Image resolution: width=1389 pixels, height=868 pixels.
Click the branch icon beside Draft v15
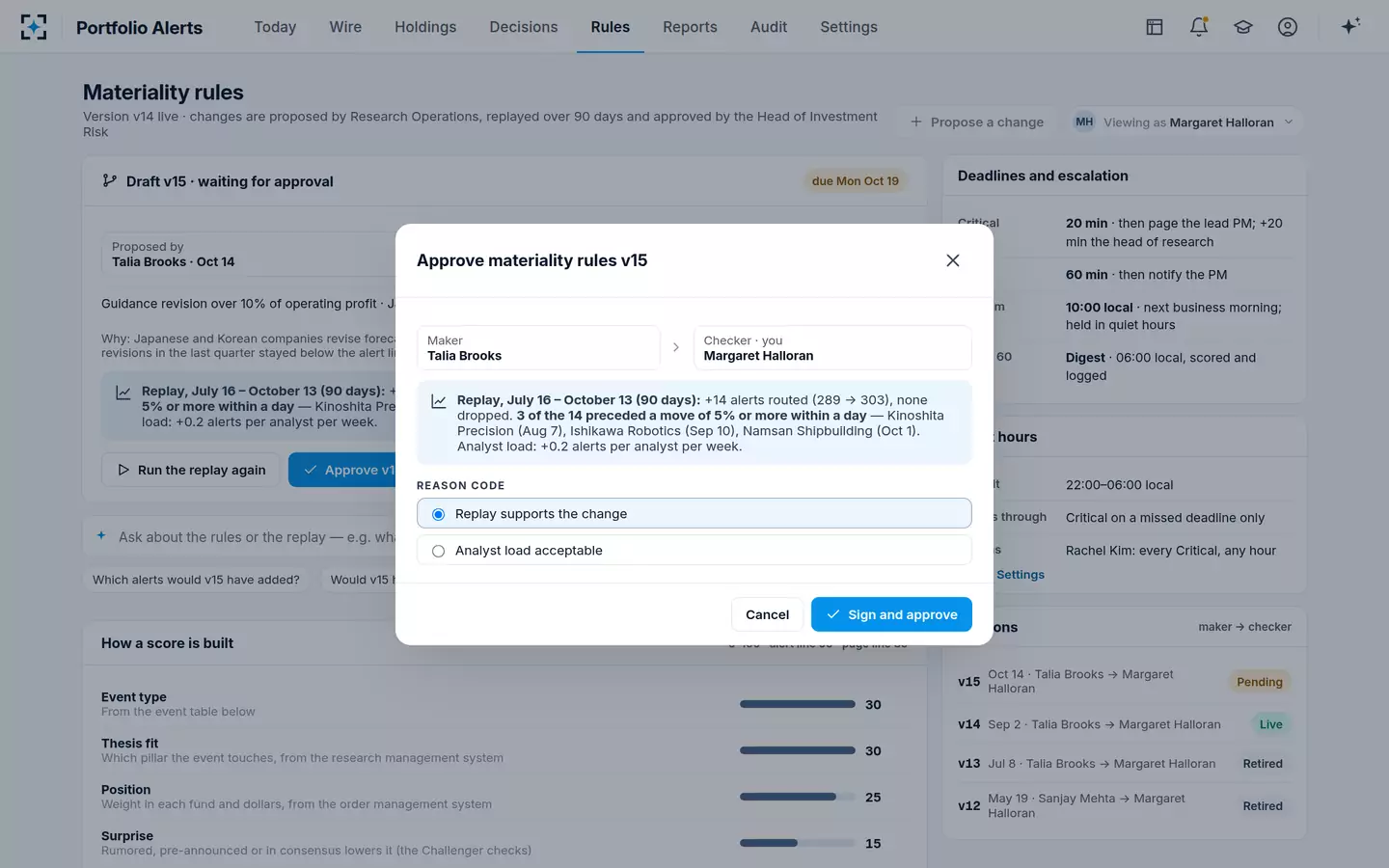click(110, 181)
